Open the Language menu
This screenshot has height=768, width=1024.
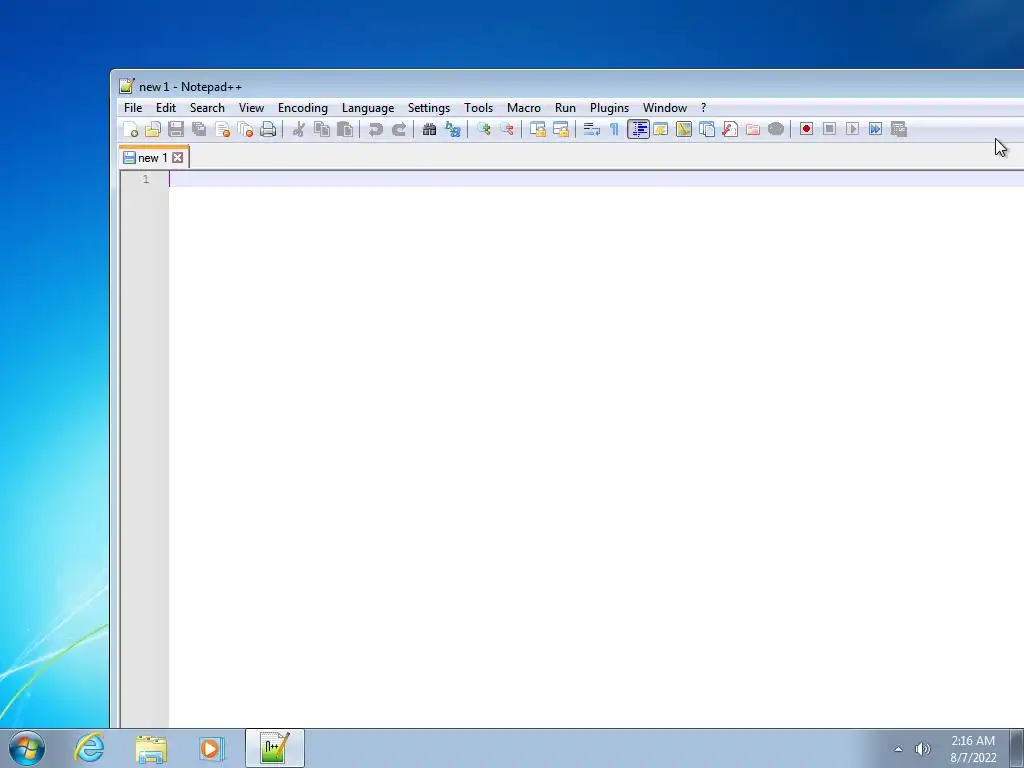pyautogui.click(x=368, y=108)
